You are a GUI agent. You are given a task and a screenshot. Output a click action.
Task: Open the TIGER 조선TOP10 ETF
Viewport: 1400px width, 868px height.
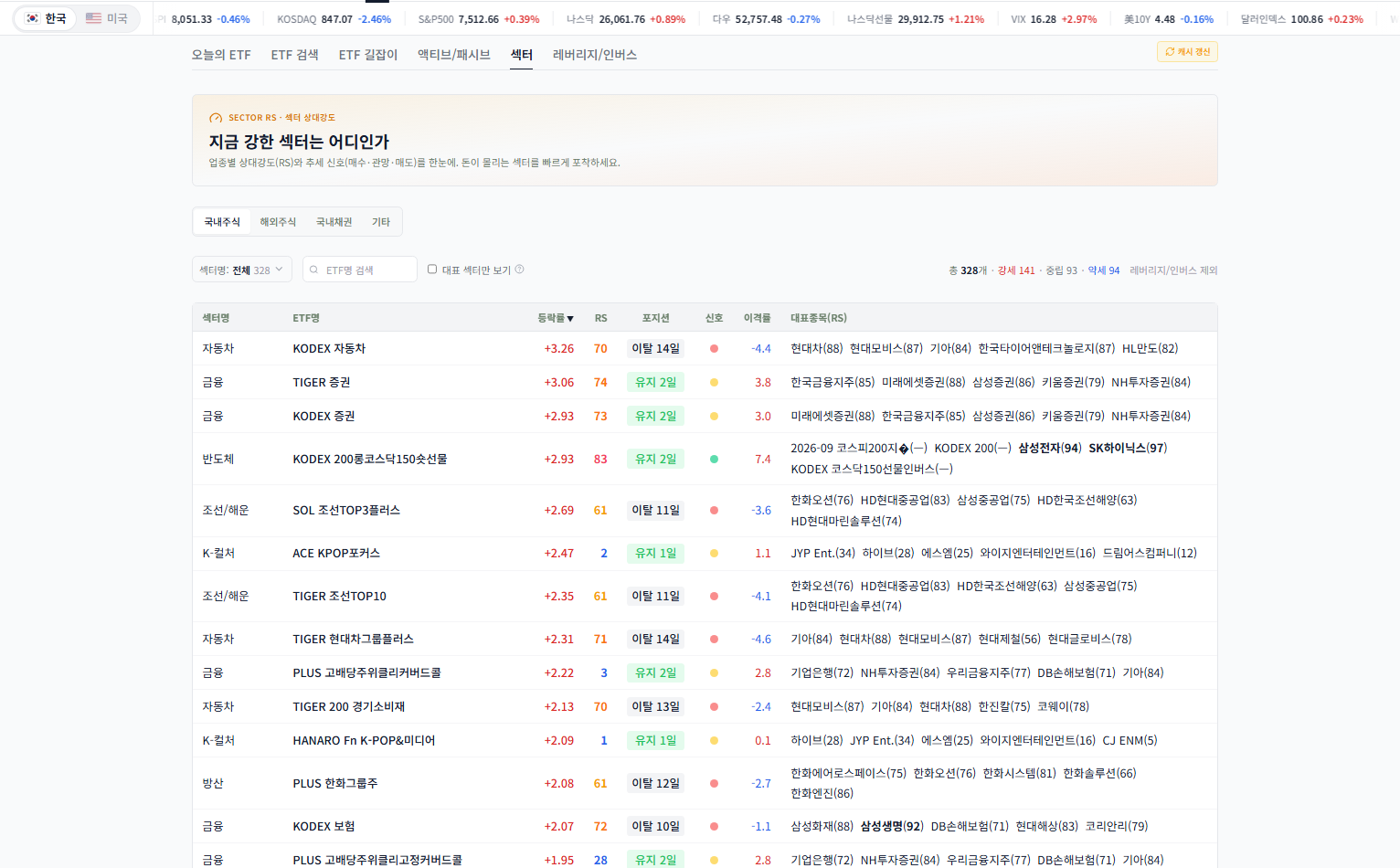tap(339, 596)
